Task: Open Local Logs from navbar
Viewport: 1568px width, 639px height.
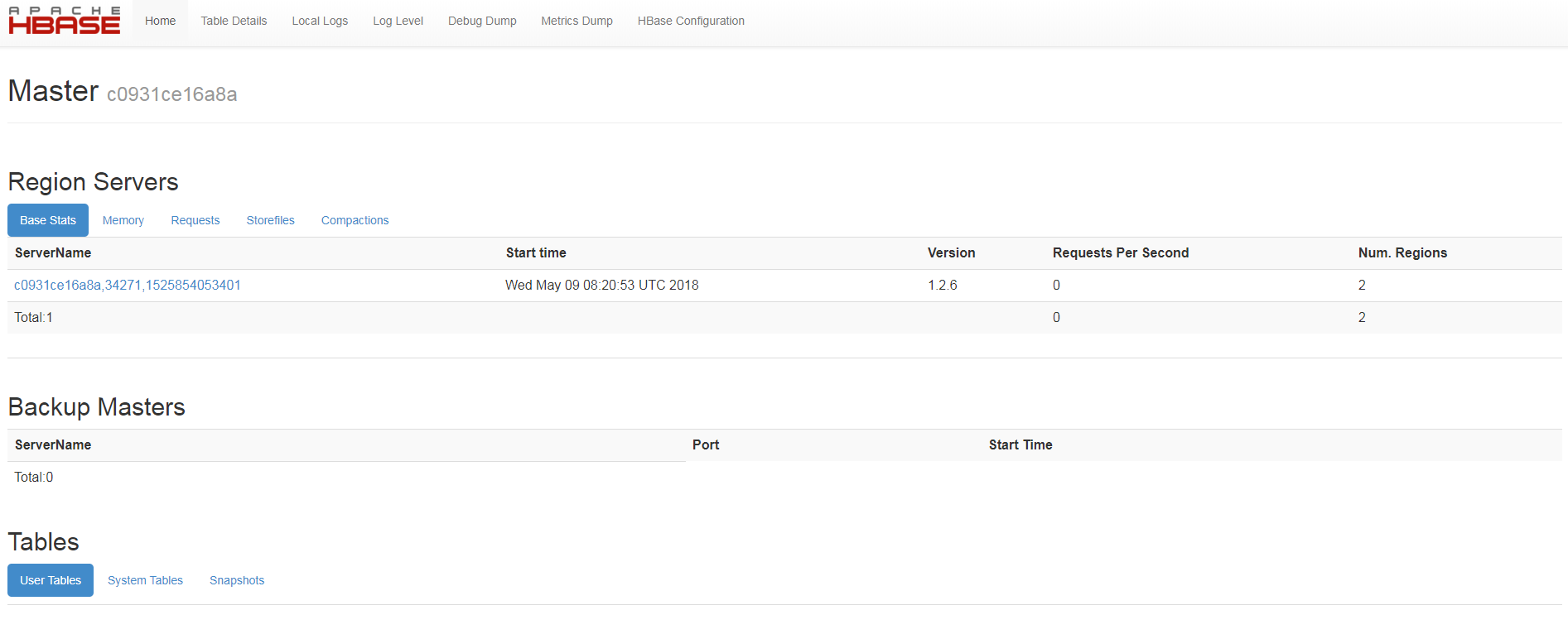Action: (x=320, y=22)
